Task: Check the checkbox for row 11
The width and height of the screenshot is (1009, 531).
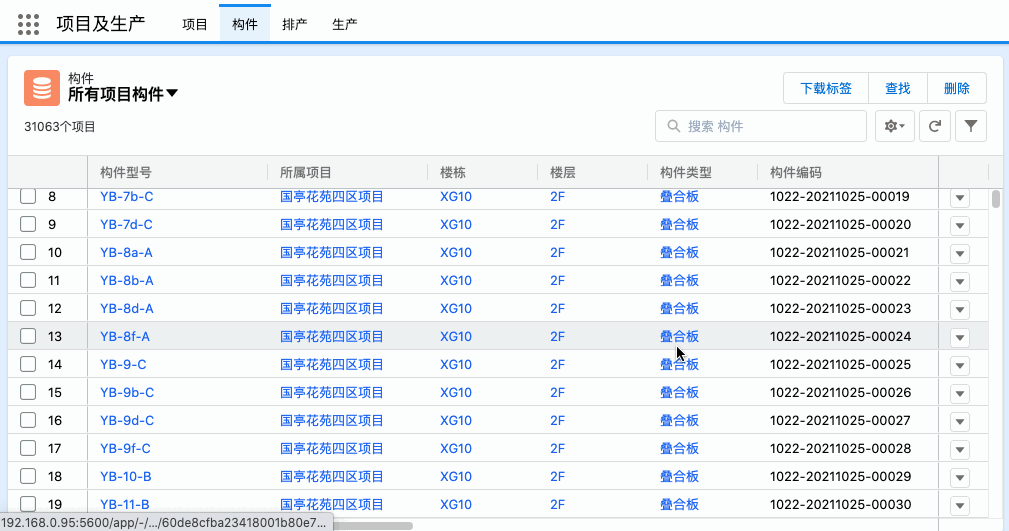Action: click(28, 280)
